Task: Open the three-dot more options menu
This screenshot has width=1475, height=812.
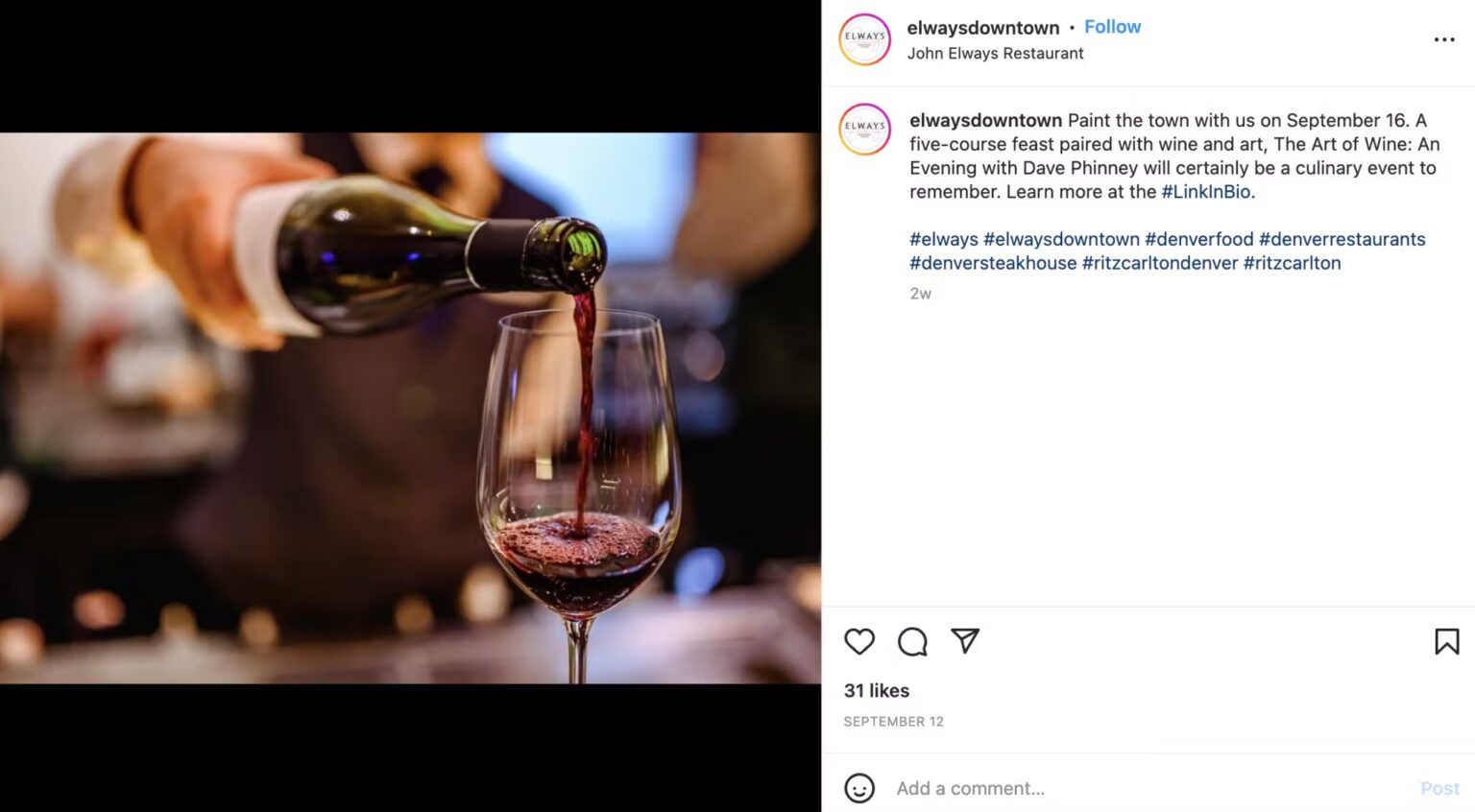Action: (1444, 39)
